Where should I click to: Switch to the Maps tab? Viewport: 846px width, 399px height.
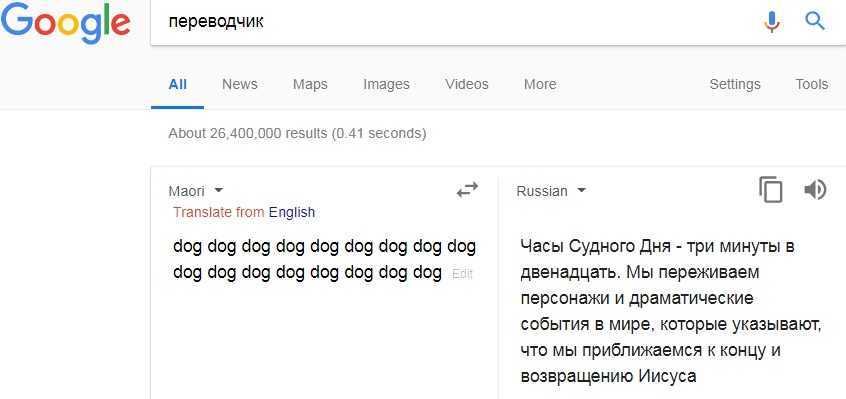310,84
